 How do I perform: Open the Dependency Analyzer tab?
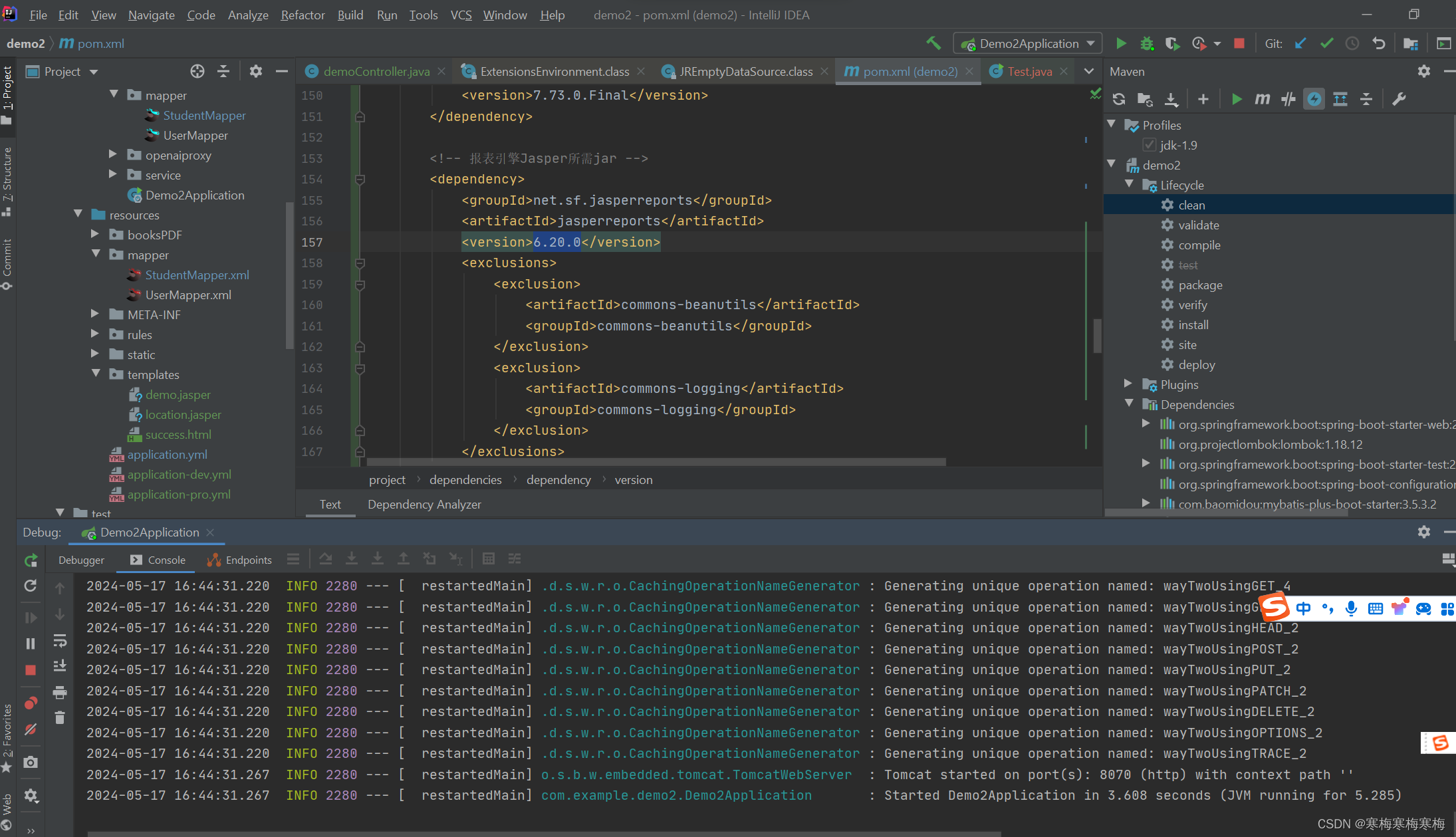[x=424, y=504]
